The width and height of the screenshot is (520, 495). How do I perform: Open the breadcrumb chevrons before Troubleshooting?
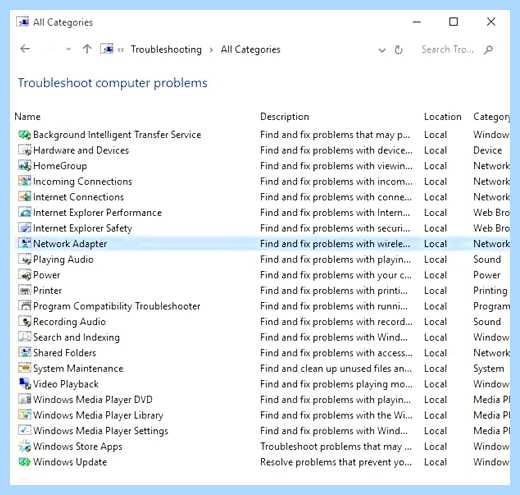tap(121, 50)
